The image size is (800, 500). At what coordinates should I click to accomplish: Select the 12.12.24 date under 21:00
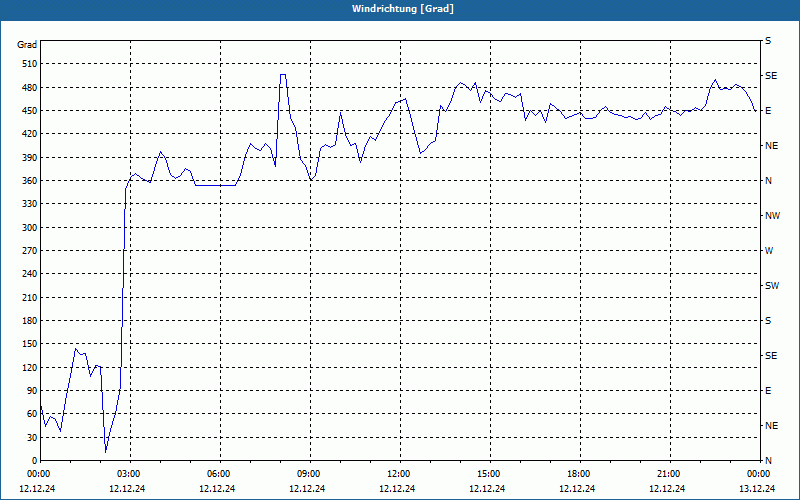(x=667, y=488)
